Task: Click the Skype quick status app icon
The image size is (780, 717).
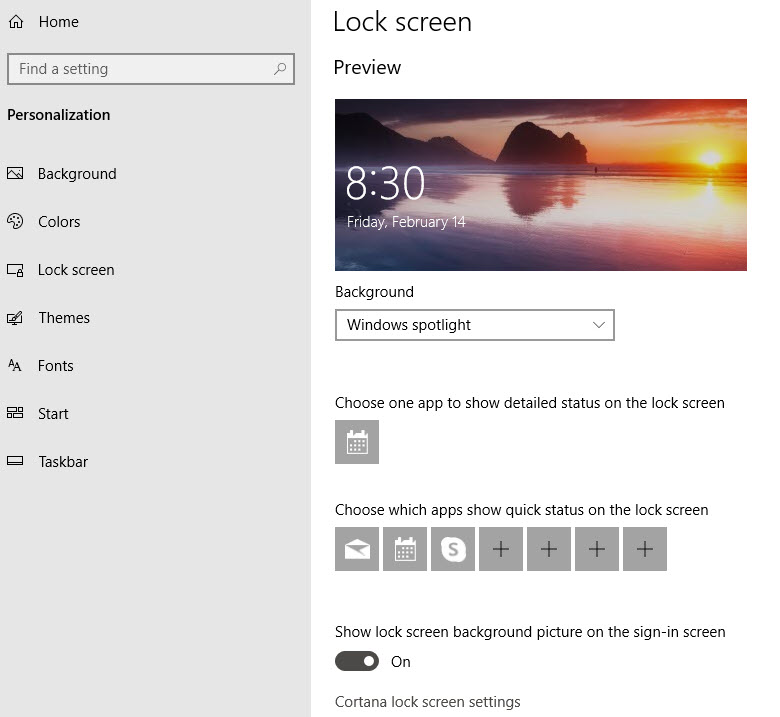Action: tap(453, 549)
